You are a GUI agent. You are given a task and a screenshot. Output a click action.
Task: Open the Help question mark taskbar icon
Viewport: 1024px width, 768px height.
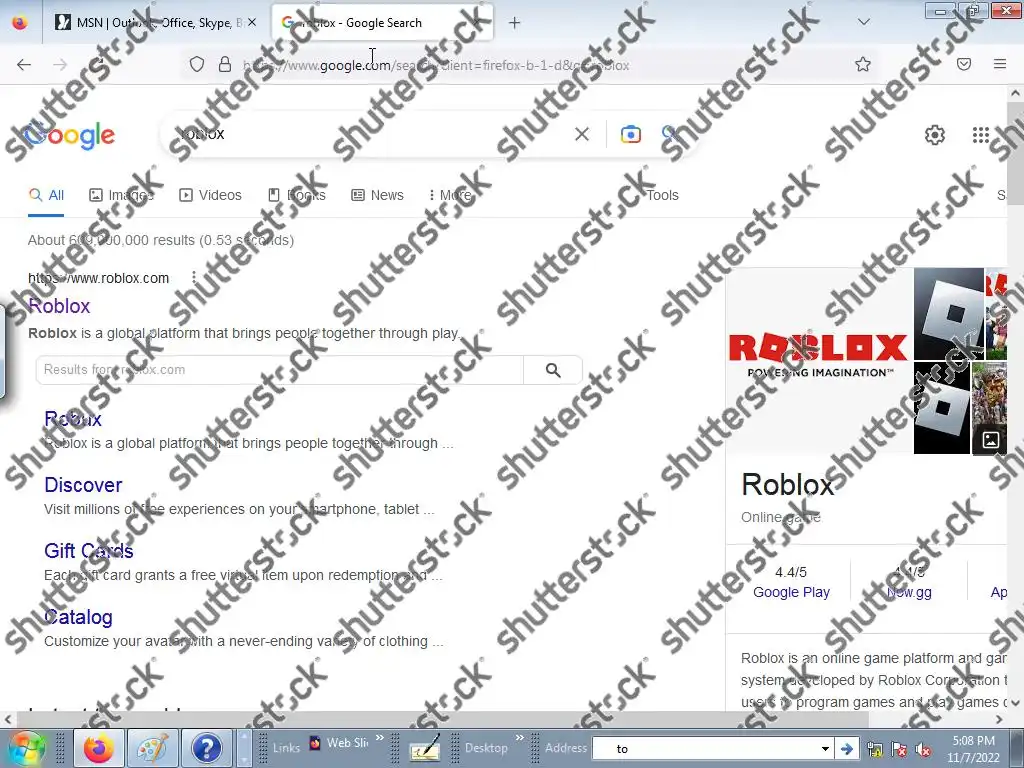click(206, 748)
